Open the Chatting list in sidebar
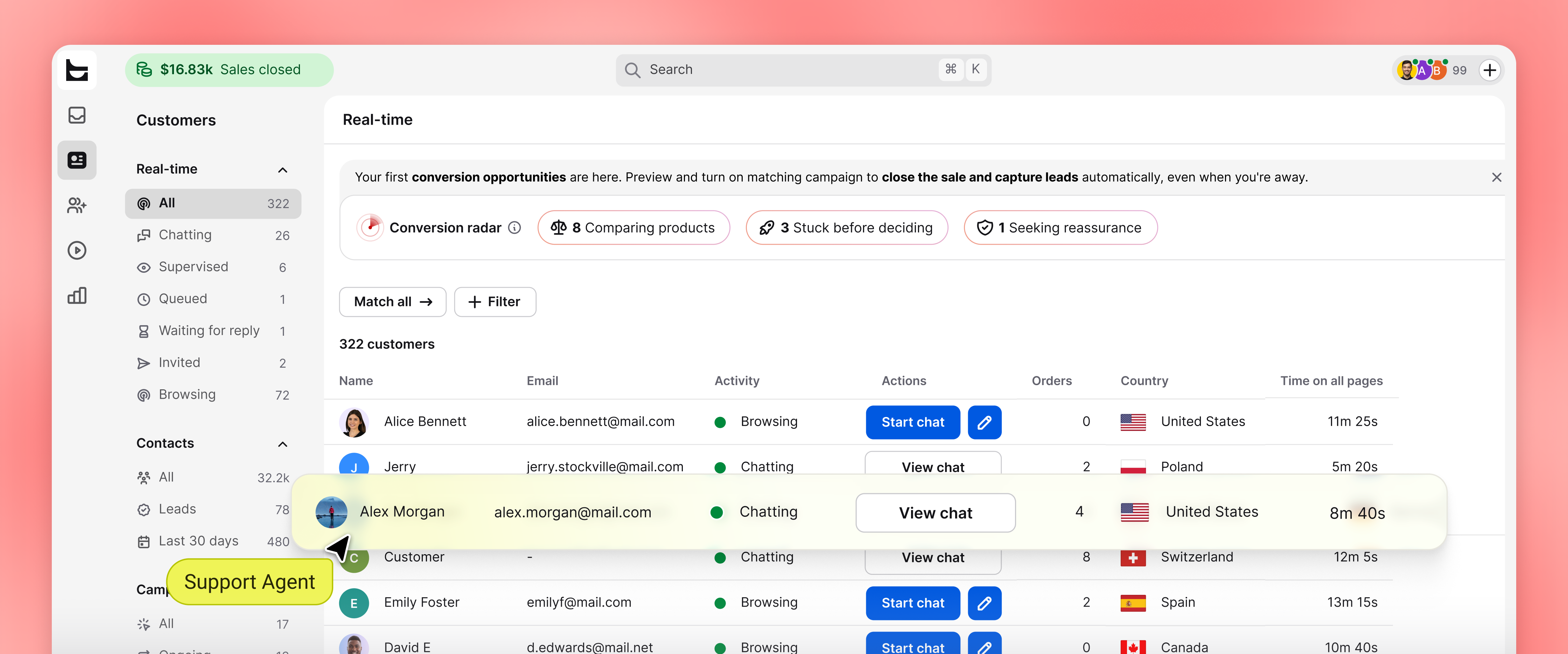This screenshot has height=654, width=1568. click(x=213, y=235)
